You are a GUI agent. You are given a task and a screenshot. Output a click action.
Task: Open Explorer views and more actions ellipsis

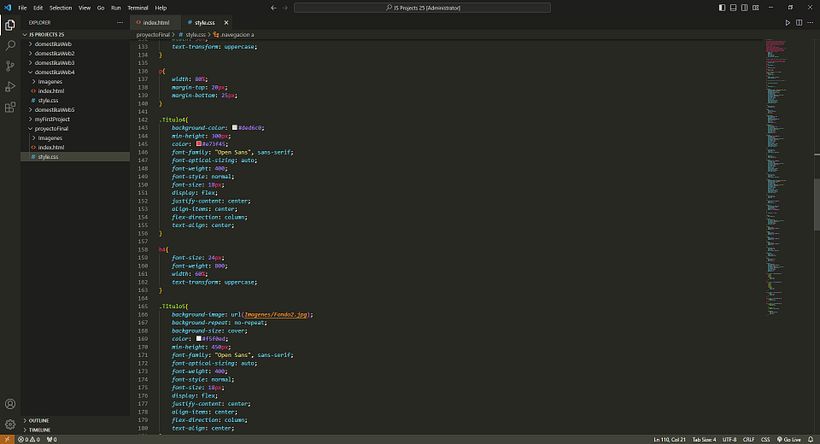point(120,22)
